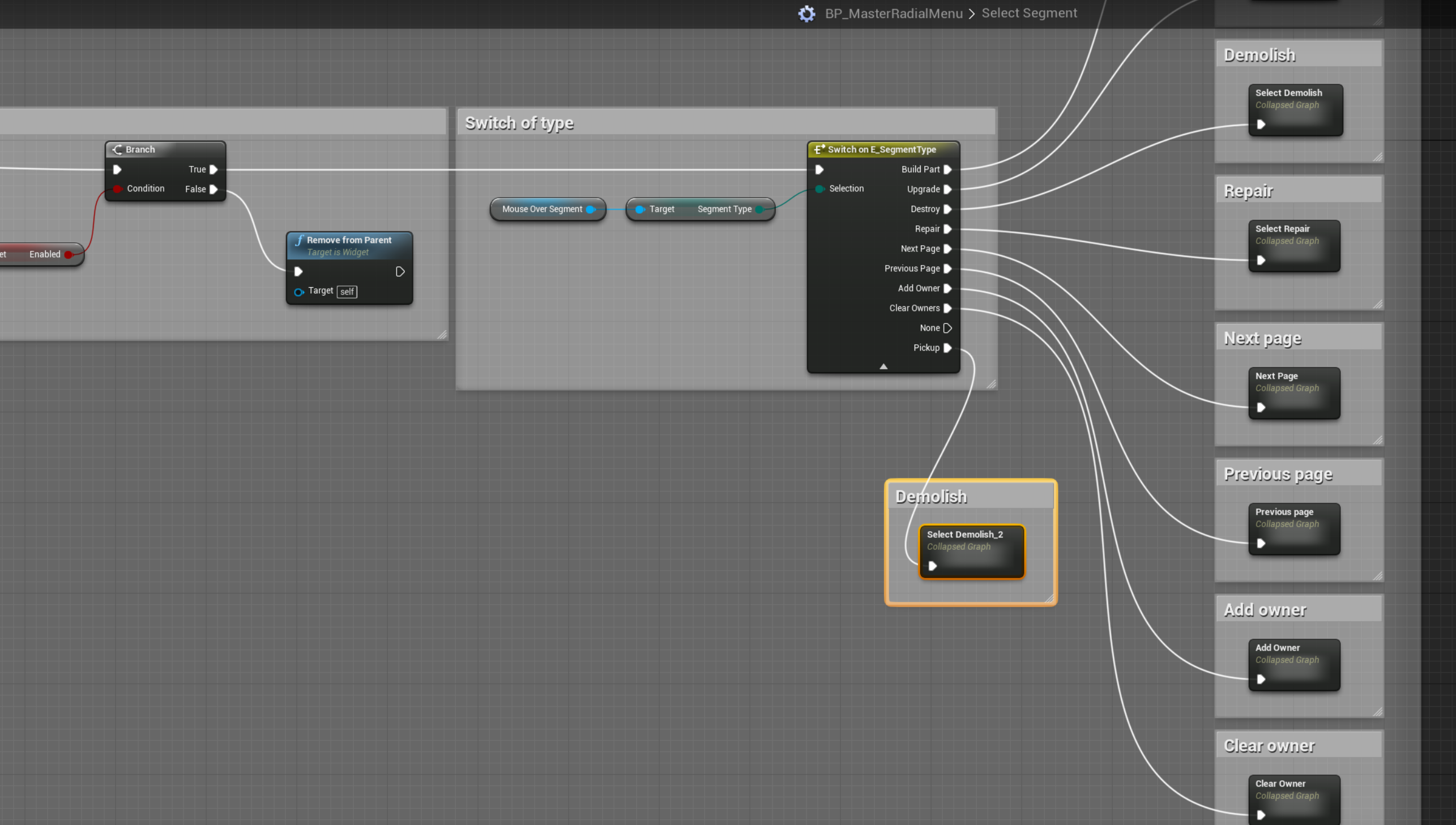Collapse the Switch node pins arrow
Screen dimensions: 1456x825
pyautogui.click(x=883, y=366)
